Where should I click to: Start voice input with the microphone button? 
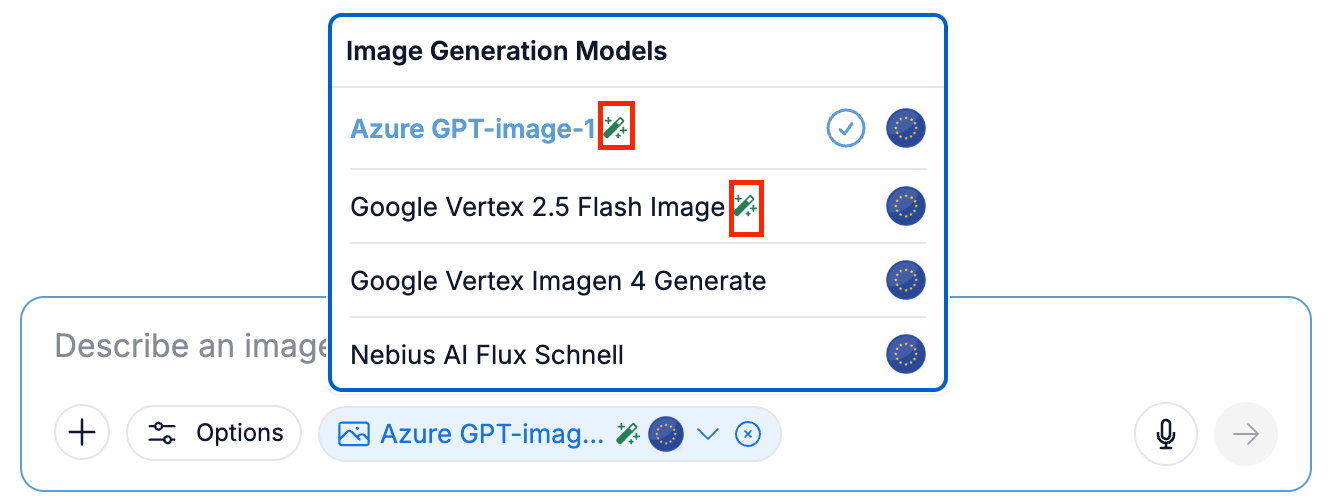1165,433
